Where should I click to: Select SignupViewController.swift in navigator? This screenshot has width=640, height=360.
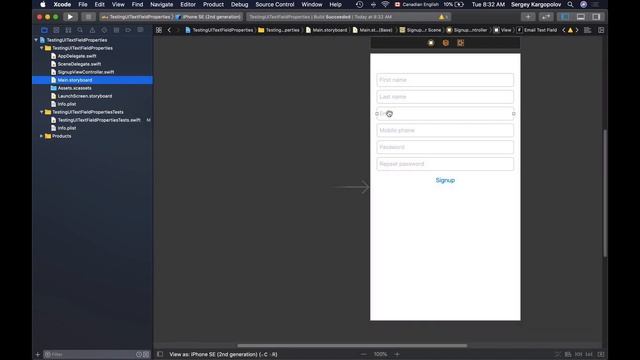click(x=86, y=72)
